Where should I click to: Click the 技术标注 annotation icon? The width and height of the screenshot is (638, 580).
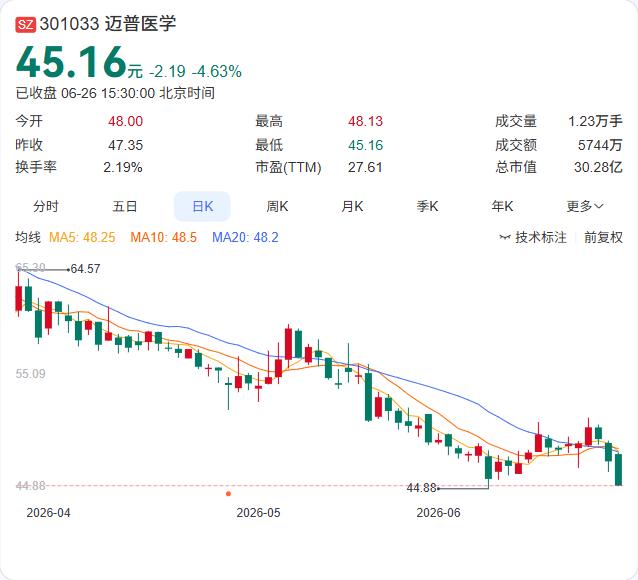click(505, 237)
